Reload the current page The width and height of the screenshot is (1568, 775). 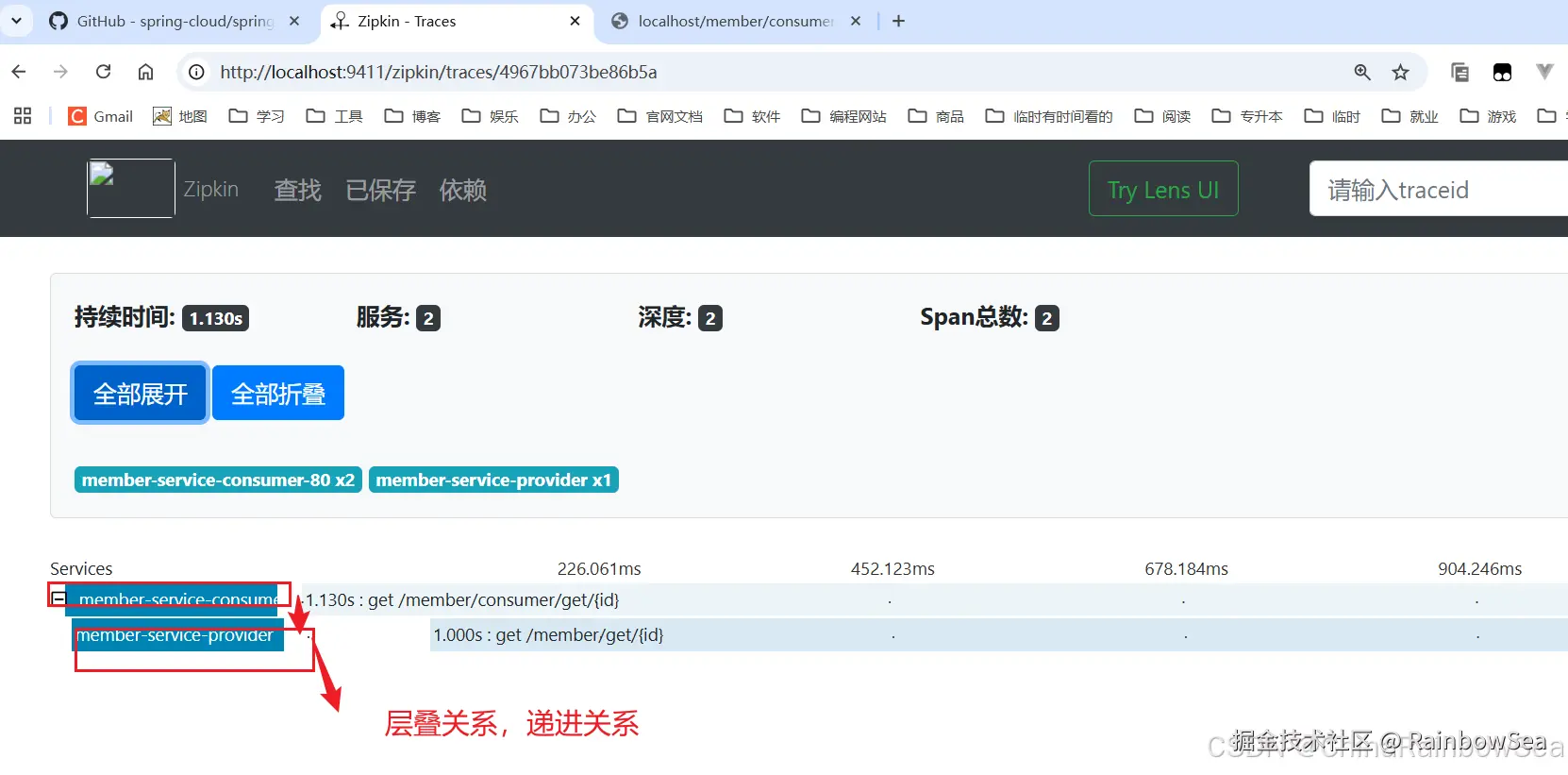click(104, 72)
